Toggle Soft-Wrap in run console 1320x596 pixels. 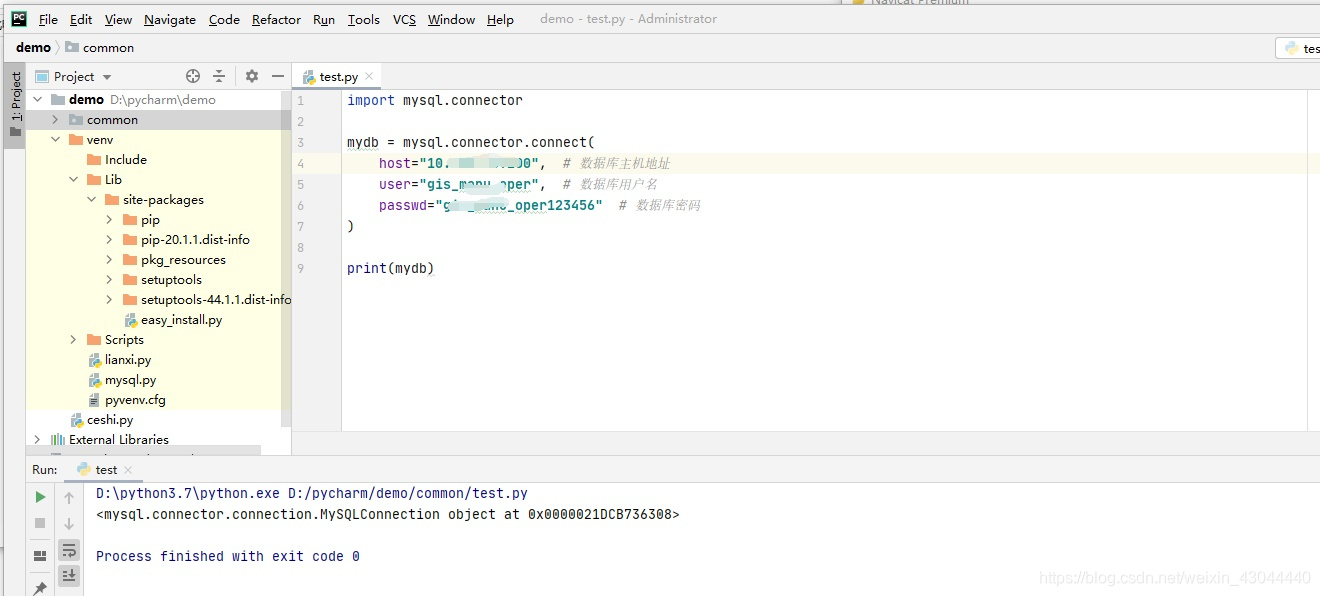point(69,550)
